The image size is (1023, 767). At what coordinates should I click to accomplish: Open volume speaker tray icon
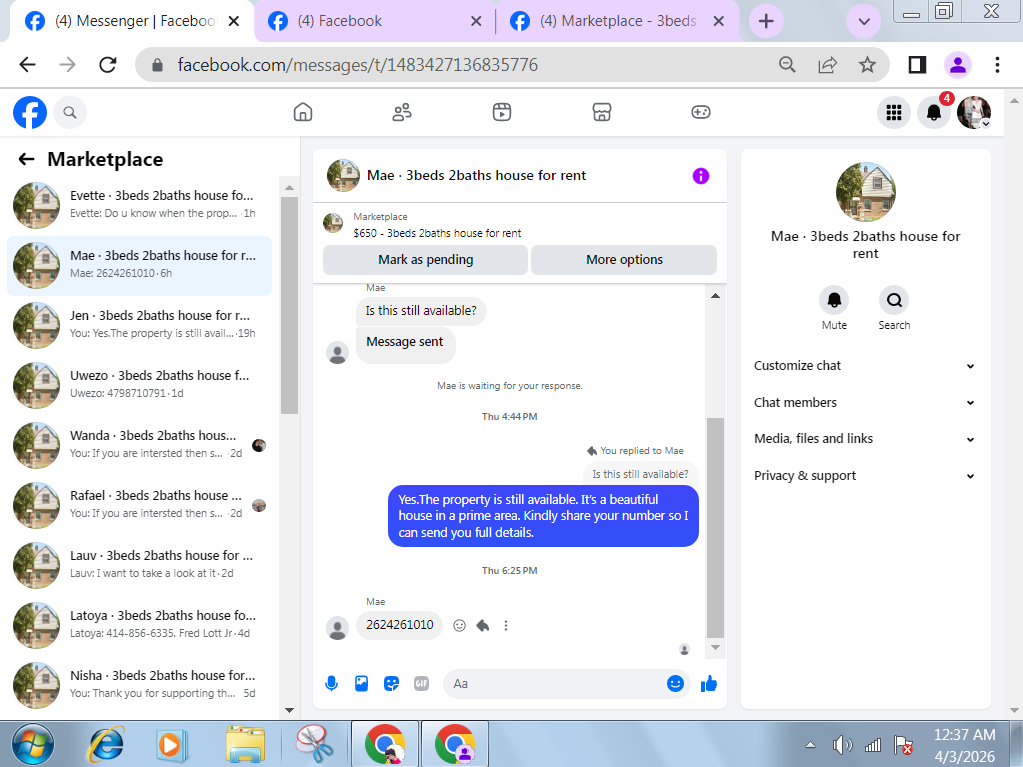(x=842, y=744)
